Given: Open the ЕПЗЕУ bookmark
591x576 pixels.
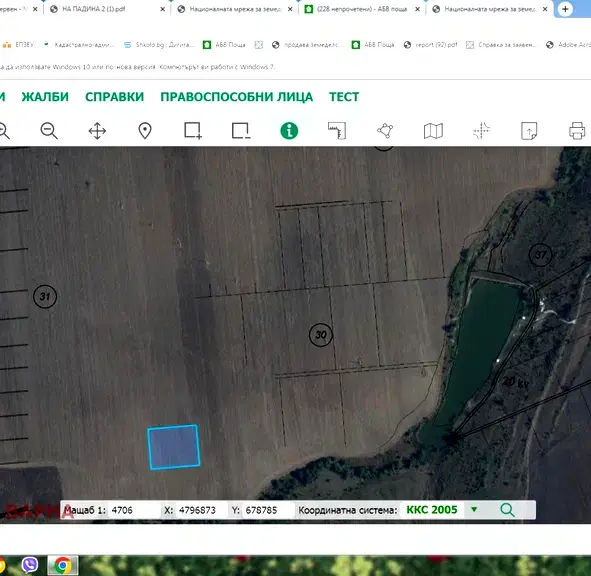Looking at the screenshot, I should 18,45.
